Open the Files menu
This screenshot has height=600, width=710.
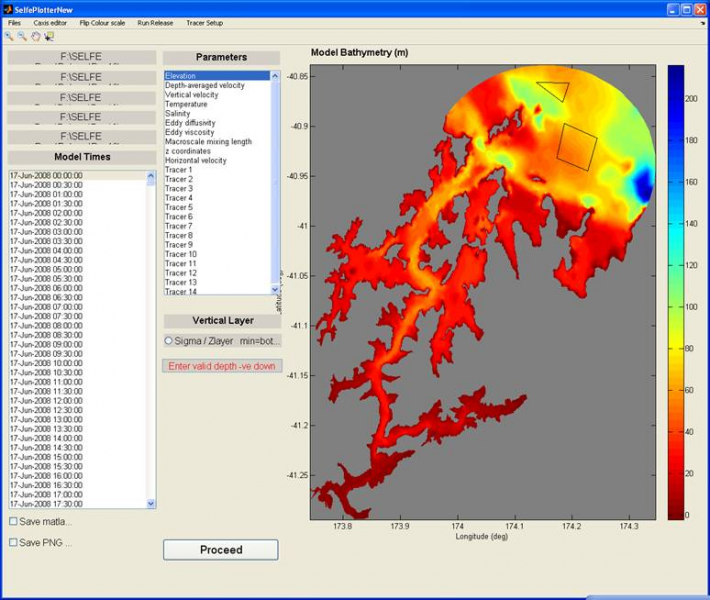click(x=14, y=22)
